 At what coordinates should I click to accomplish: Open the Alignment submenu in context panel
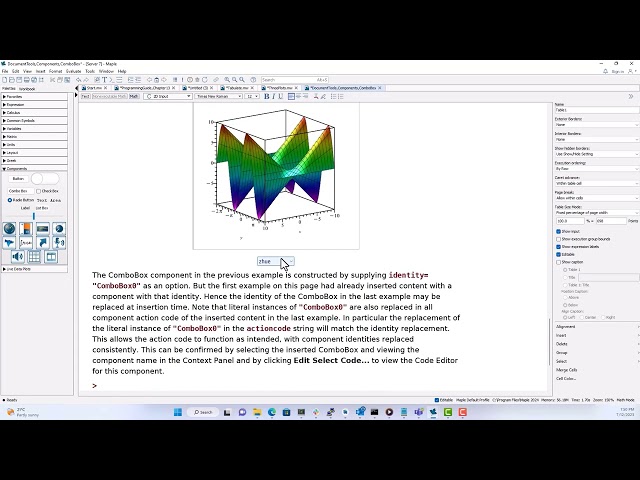(x=596, y=327)
